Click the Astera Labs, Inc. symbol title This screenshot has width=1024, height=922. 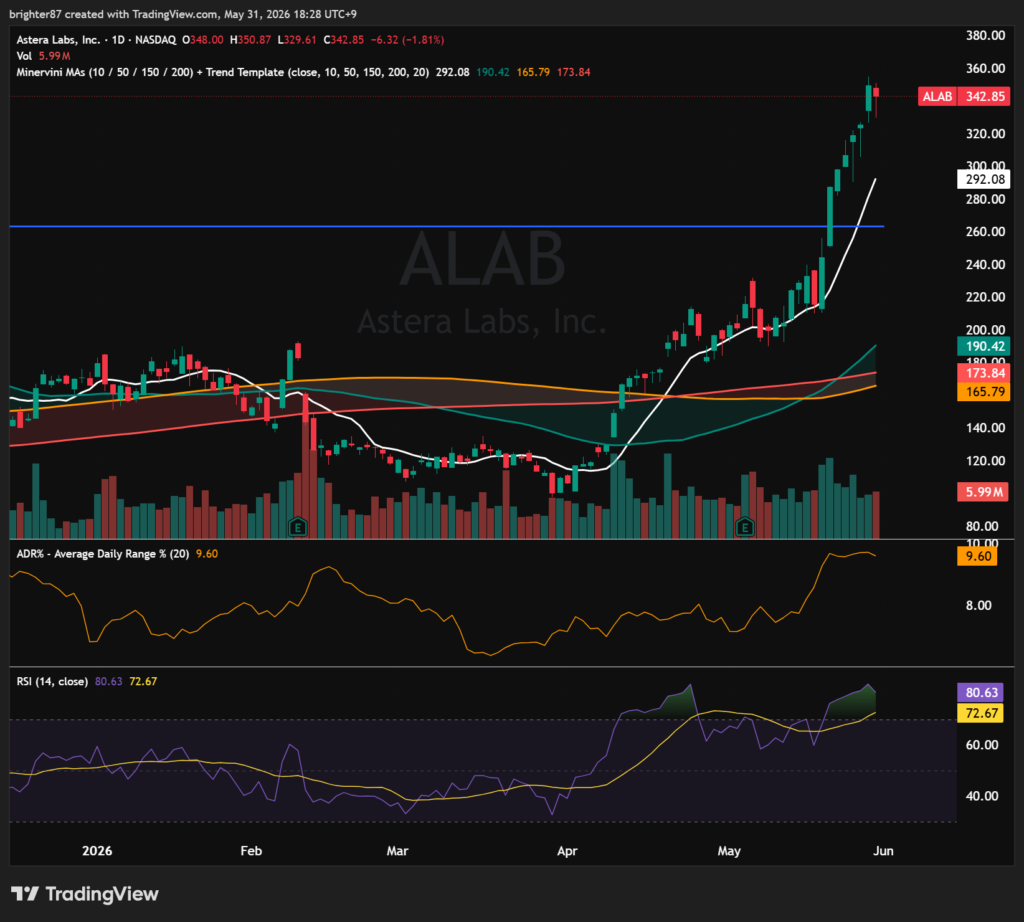click(x=58, y=40)
